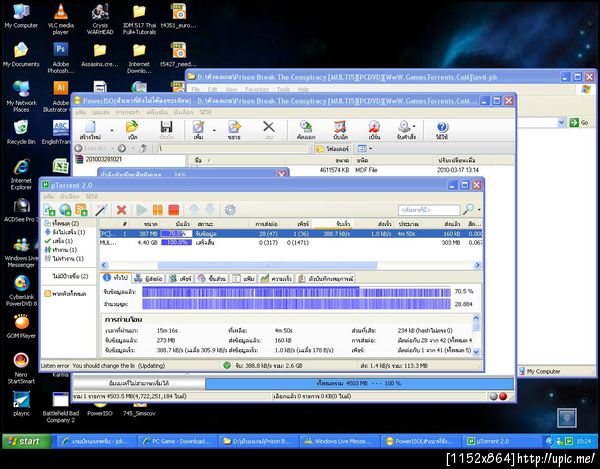The height and width of the screenshot is (469, 600).
Task: Select 387 MB downloading torrent row
Action: 291,233
